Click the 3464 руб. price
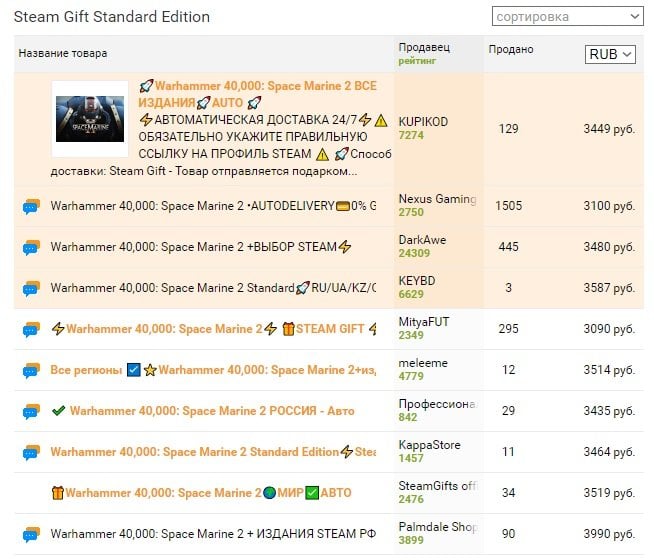 [609, 452]
